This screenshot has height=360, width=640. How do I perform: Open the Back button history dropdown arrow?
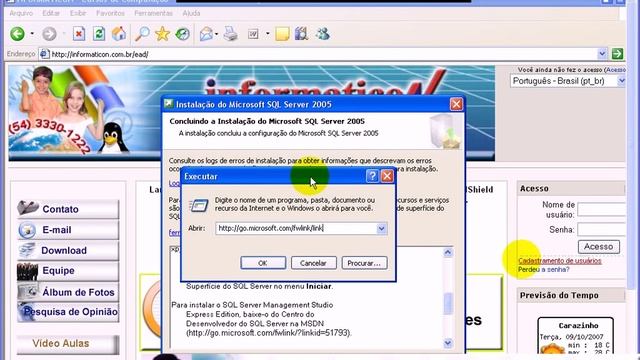[32, 34]
